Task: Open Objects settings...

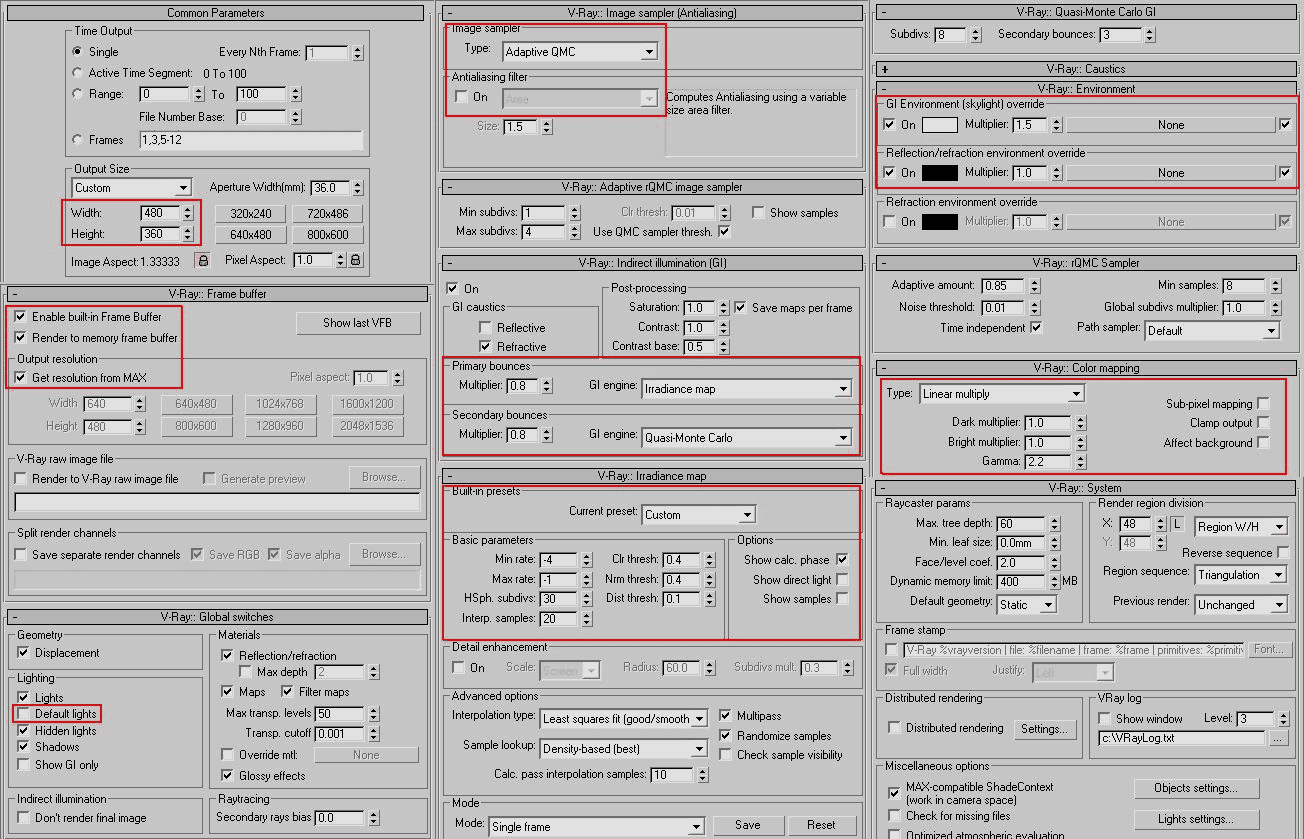Action: 1195,788
